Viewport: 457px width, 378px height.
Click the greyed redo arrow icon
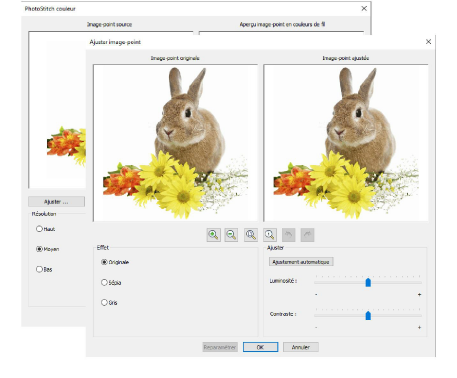pos(307,235)
